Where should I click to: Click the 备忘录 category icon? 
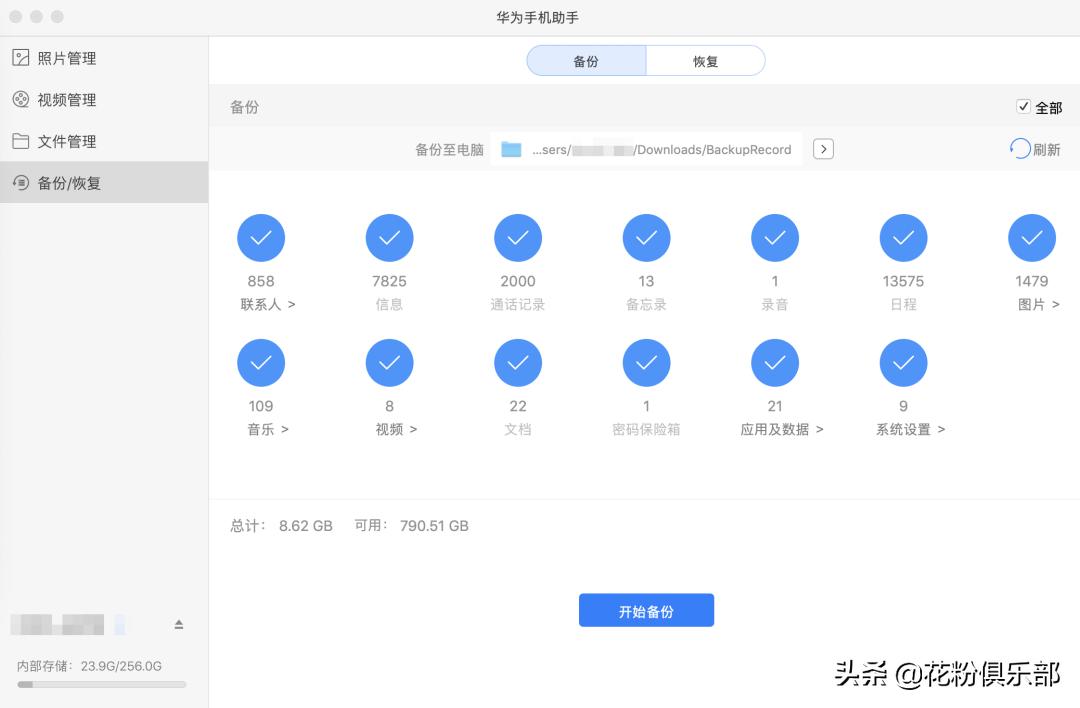click(646, 237)
